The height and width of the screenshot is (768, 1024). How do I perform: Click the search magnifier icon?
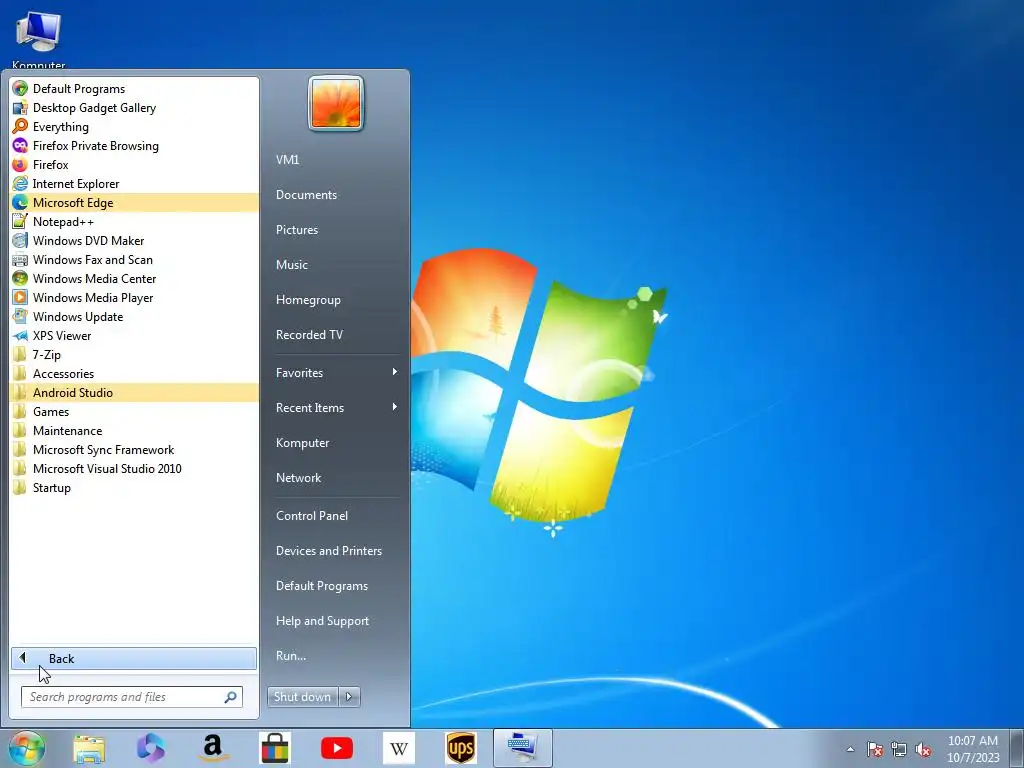[230, 697]
